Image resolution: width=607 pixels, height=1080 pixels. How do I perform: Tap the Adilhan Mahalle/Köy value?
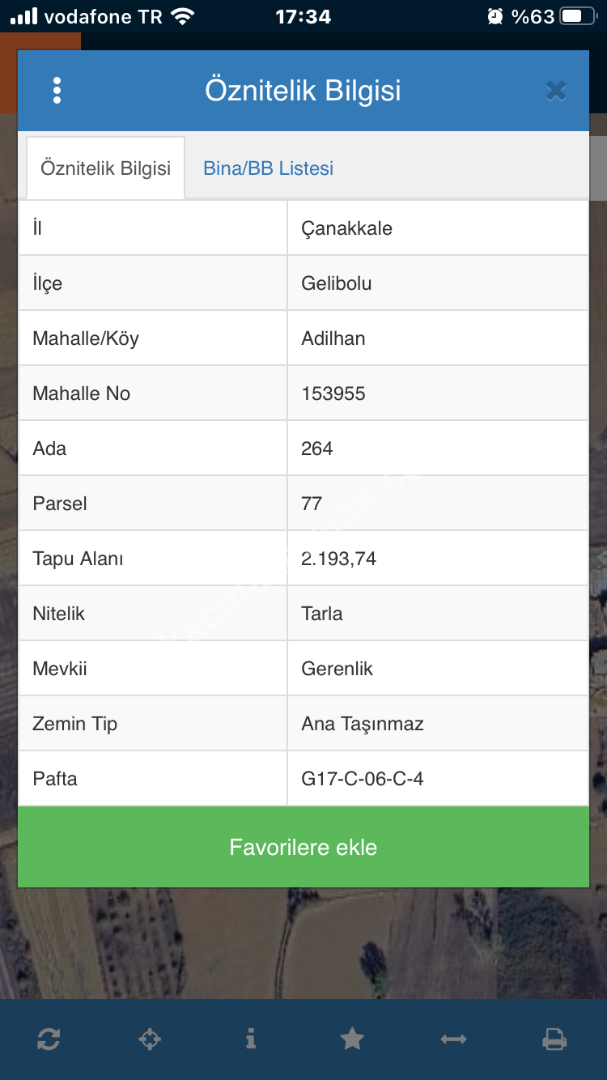click(x=333, y=338)
